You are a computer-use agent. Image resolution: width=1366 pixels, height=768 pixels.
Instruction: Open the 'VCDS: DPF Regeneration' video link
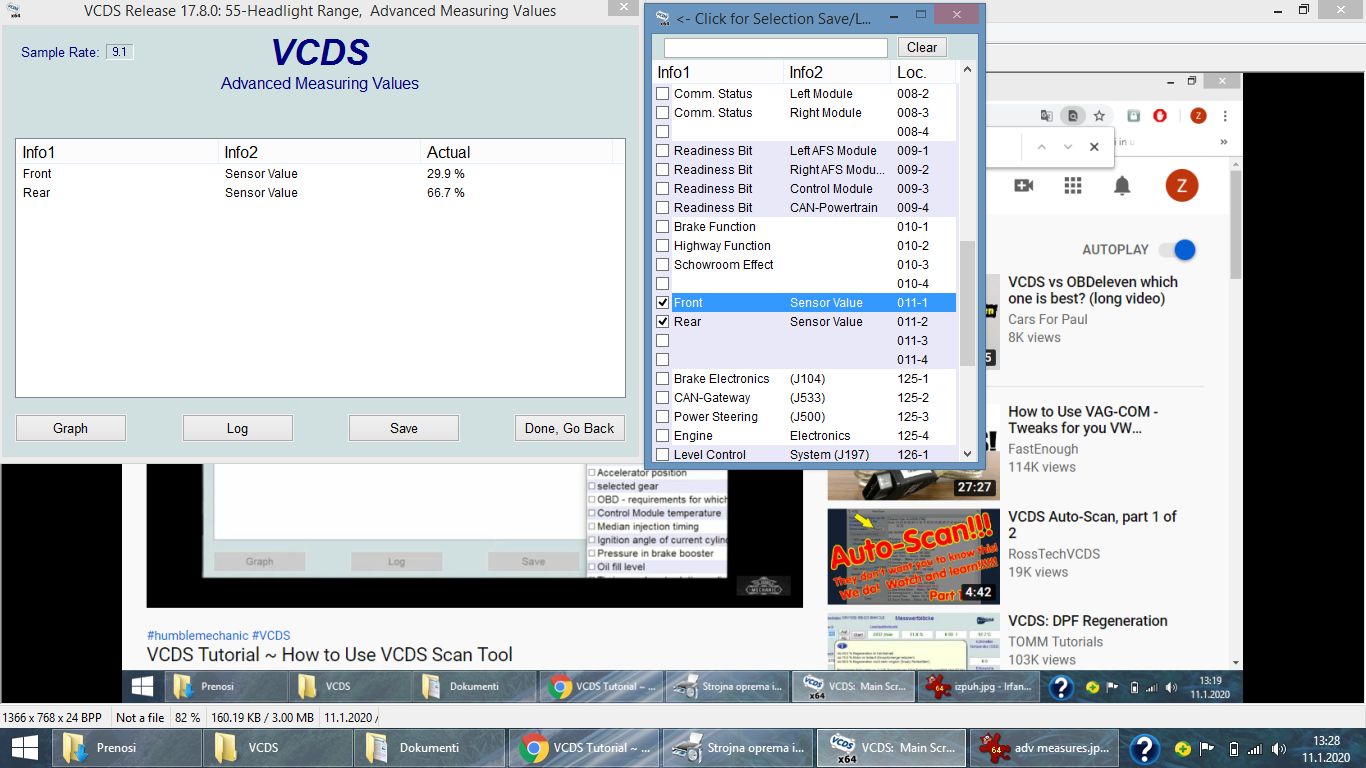(1088, 621)
